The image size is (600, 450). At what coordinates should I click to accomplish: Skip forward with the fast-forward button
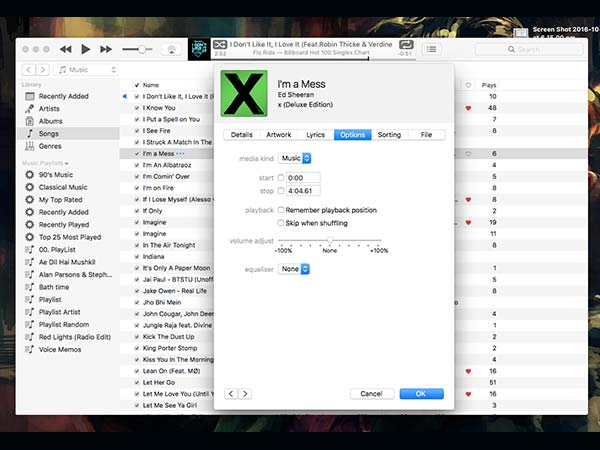pos(106,49)
